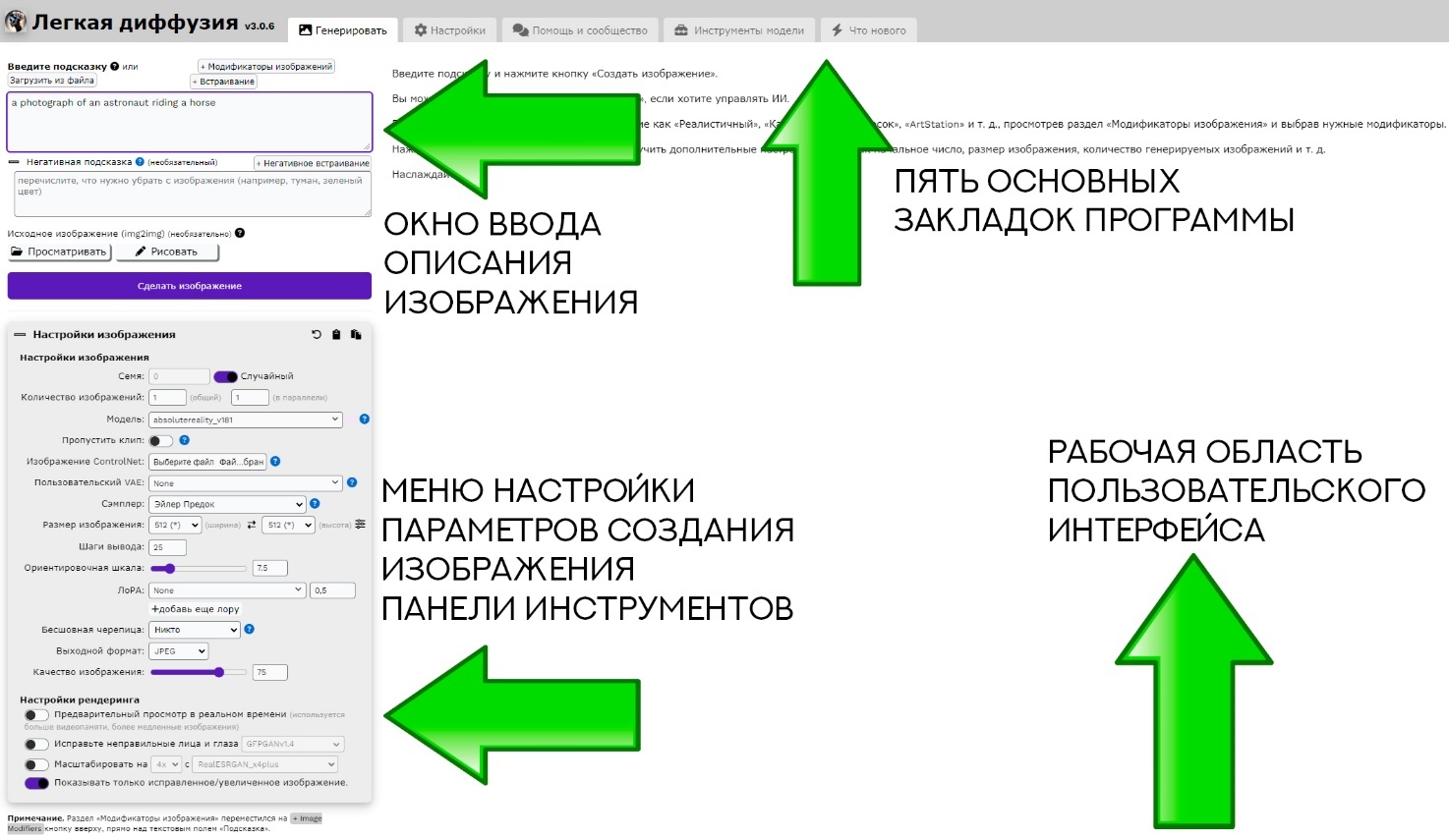Switch to the Настройки tab
This screenshot has height=840, width=1449.
point(450,30)
